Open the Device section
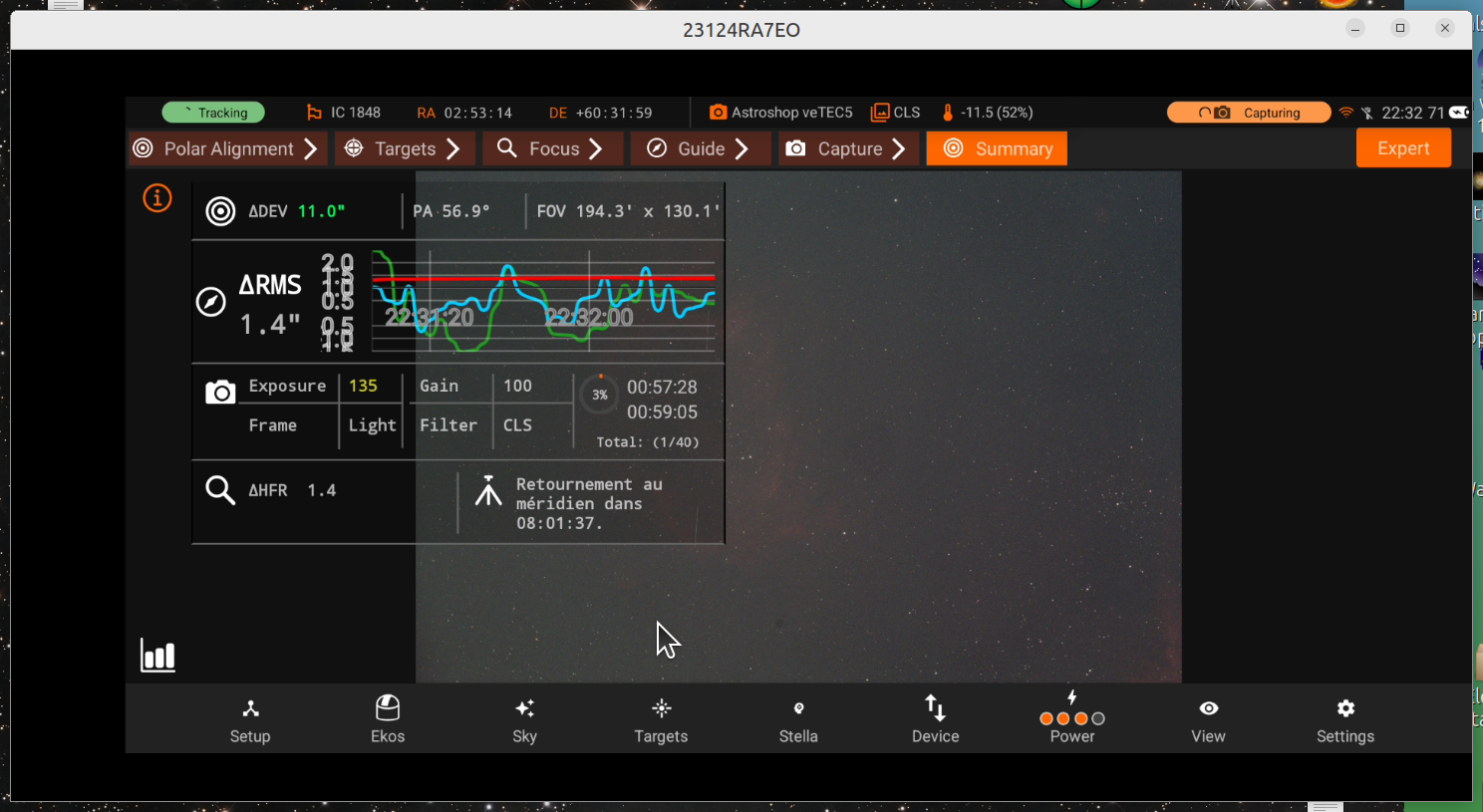This screenshot has width=1483, height=812. (935, 720)
